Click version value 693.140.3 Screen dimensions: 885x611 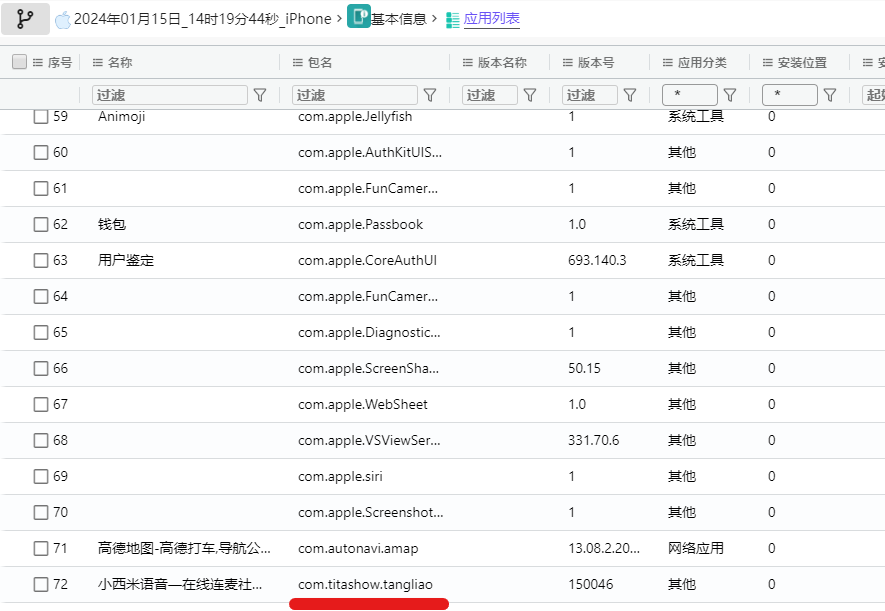(597, 261)
